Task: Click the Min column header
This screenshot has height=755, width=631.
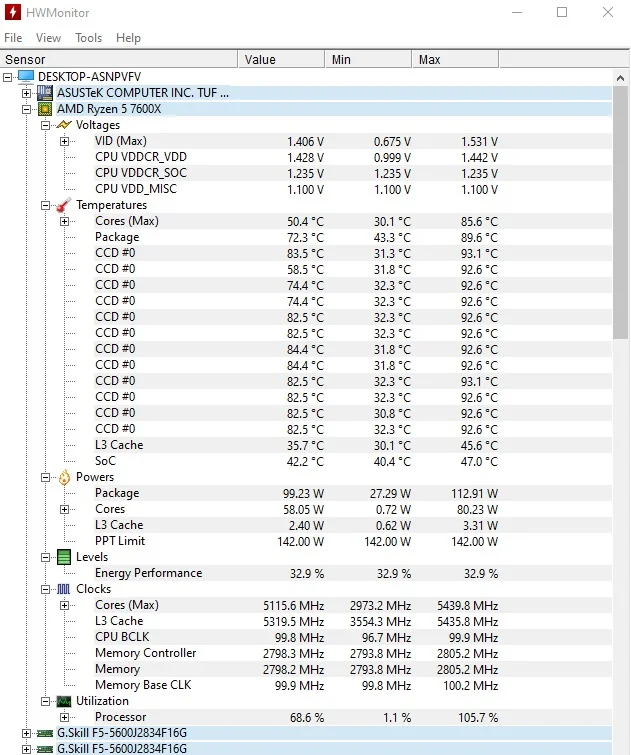Action: click(x=368, y=59)
